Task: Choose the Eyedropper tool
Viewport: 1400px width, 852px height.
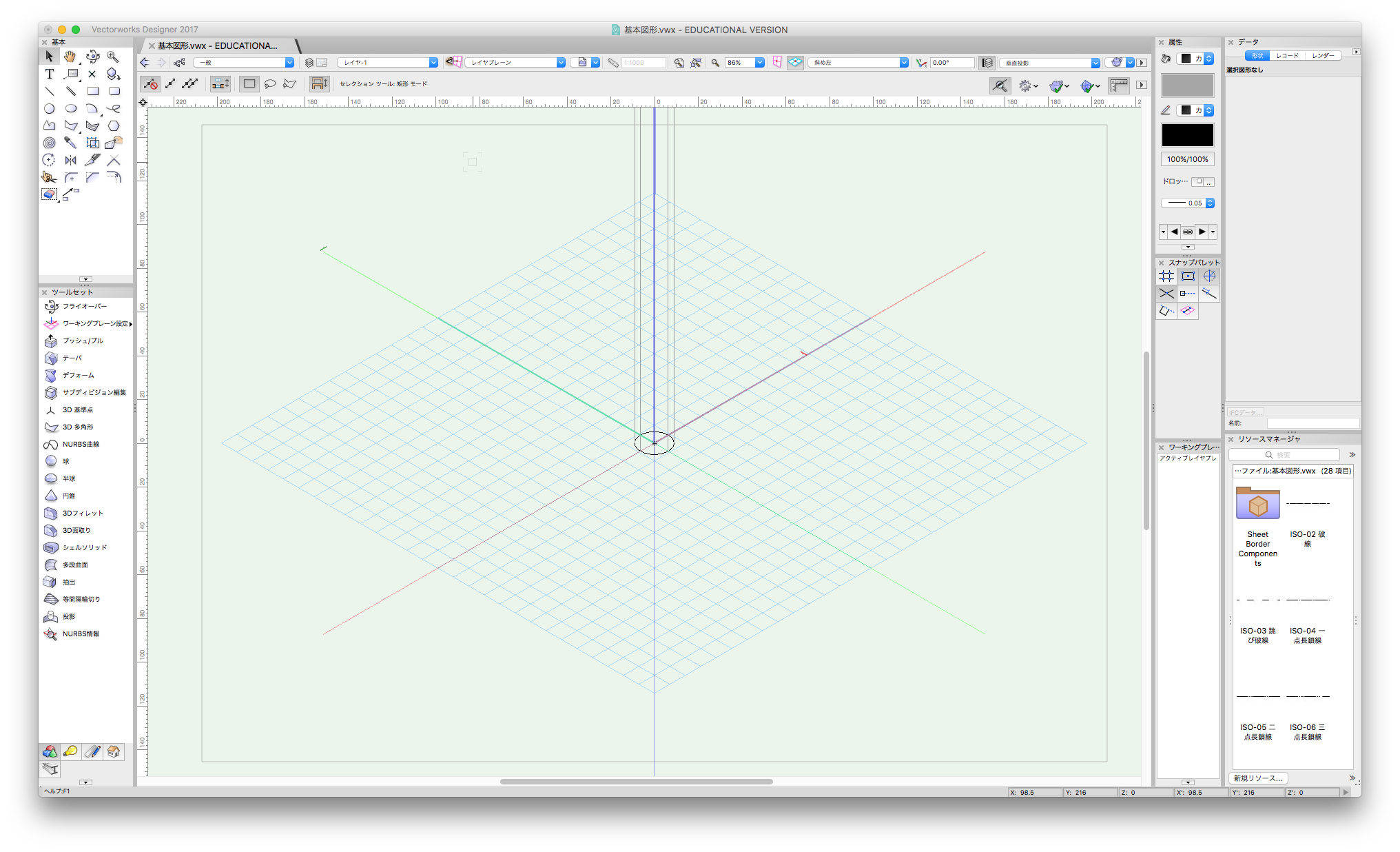Action: [70, 143]
